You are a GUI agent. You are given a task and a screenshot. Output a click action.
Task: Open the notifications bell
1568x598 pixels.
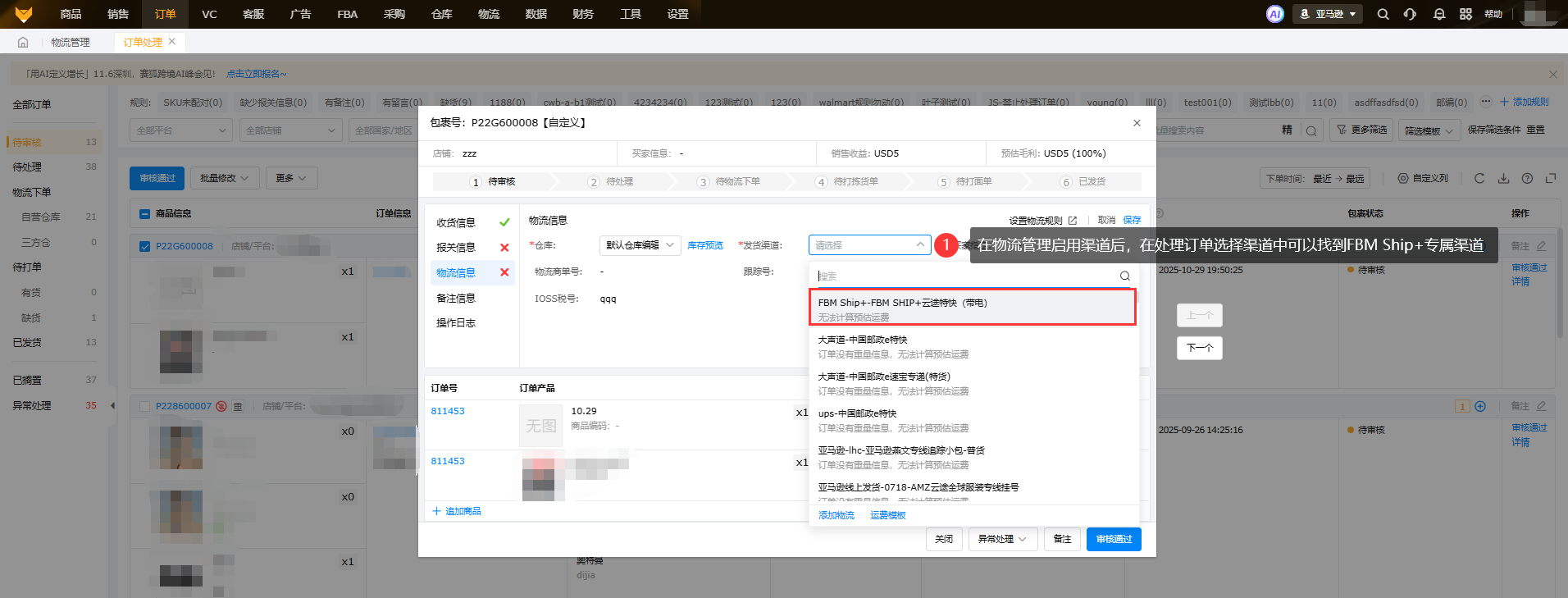point(1439,14)
